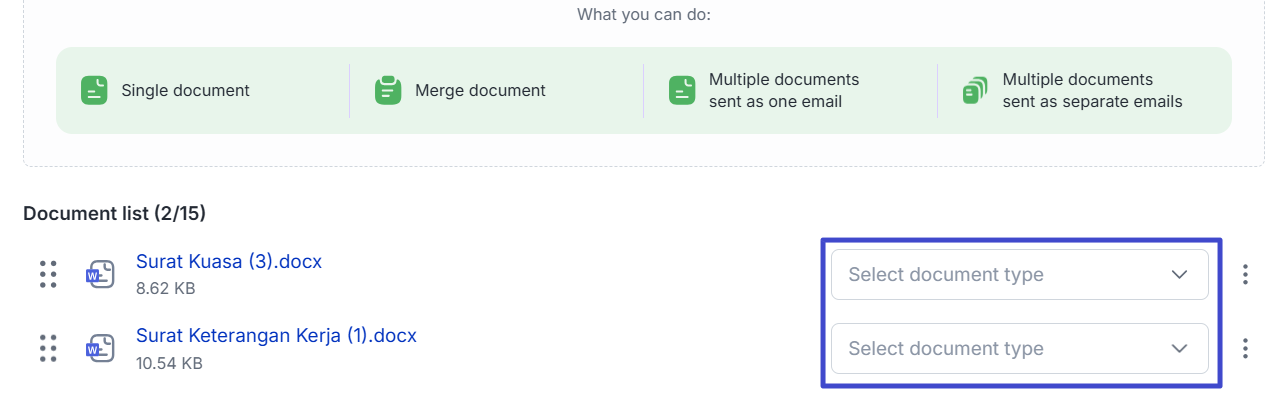The image size is (1287, 400).
Task: Click the drag handle for Surat Kuasa (3).docx
Action: pos(48,274)
